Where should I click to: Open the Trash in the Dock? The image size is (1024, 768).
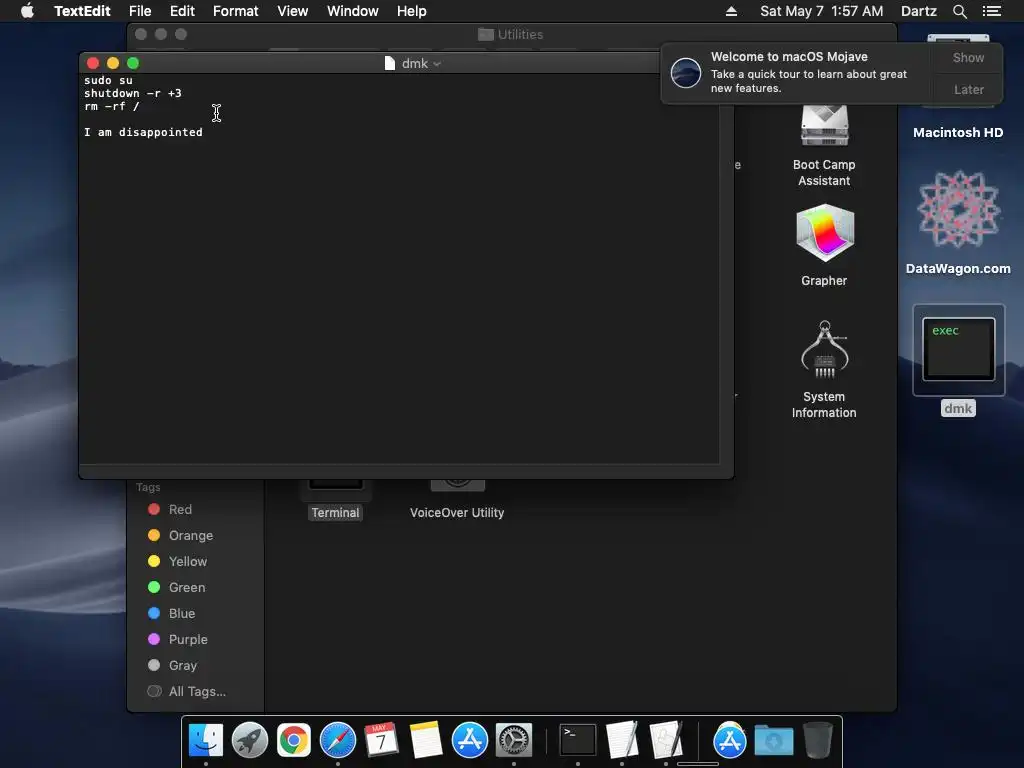pos(818,741)
